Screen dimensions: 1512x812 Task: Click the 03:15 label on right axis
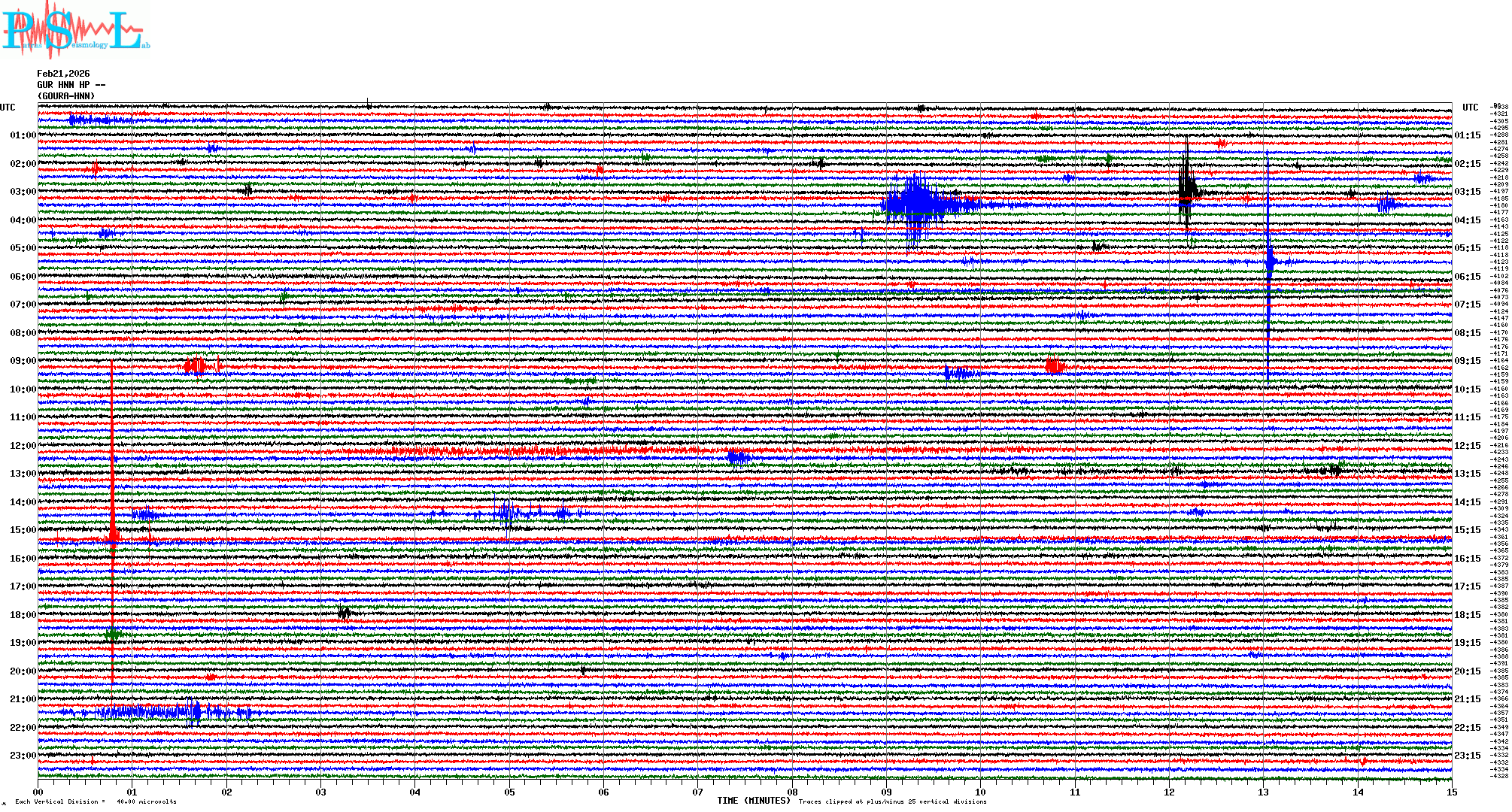1467,192
